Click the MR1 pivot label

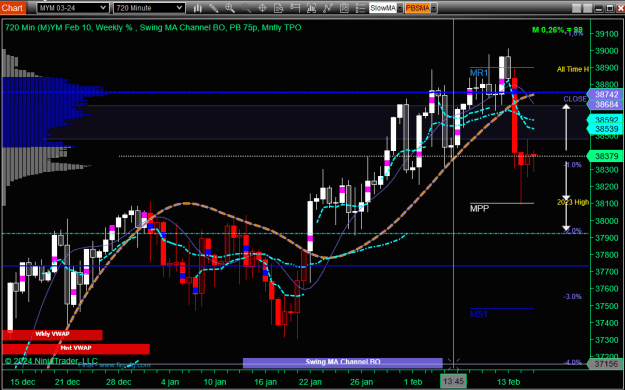[479, 73]
